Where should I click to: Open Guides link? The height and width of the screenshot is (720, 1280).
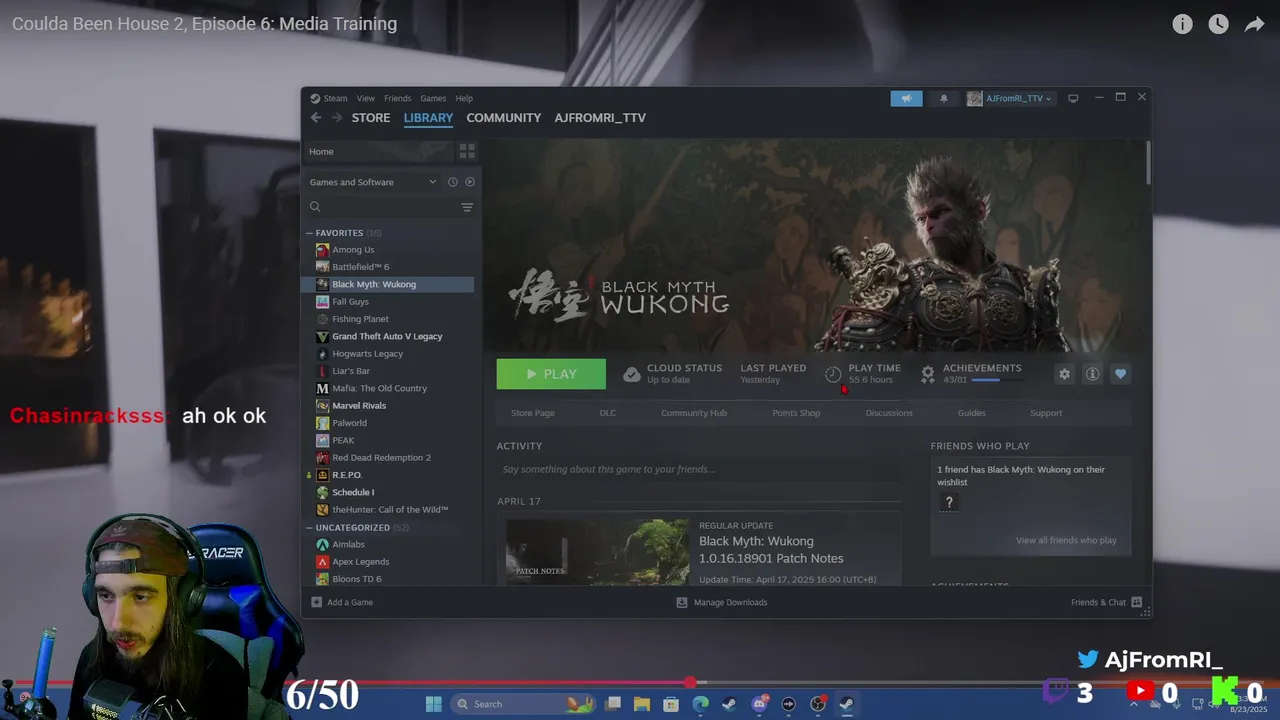tap(971, 413)
